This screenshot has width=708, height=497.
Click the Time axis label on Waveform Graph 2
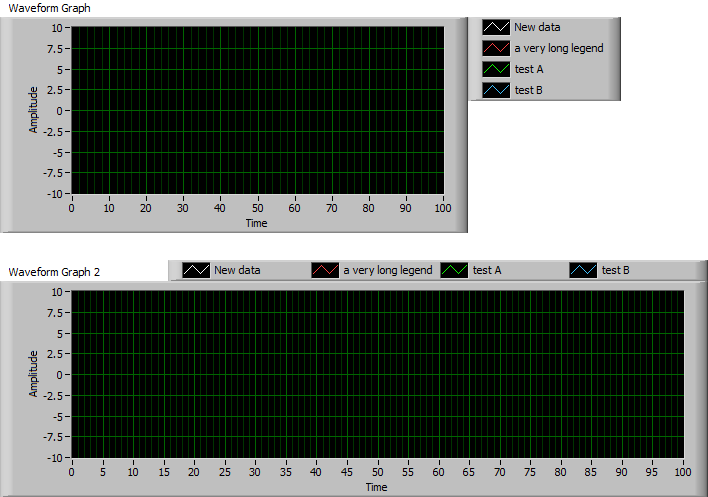(x=377, y=487)
